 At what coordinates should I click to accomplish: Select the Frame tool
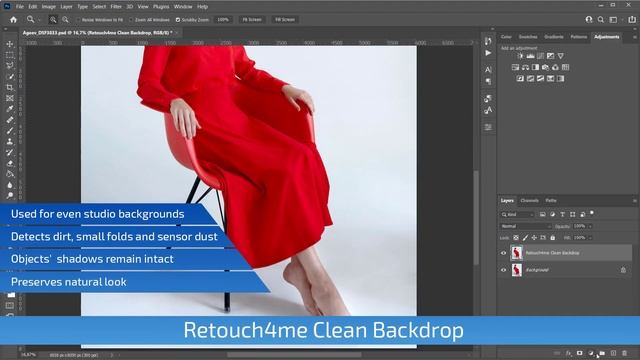pos(10,98)
